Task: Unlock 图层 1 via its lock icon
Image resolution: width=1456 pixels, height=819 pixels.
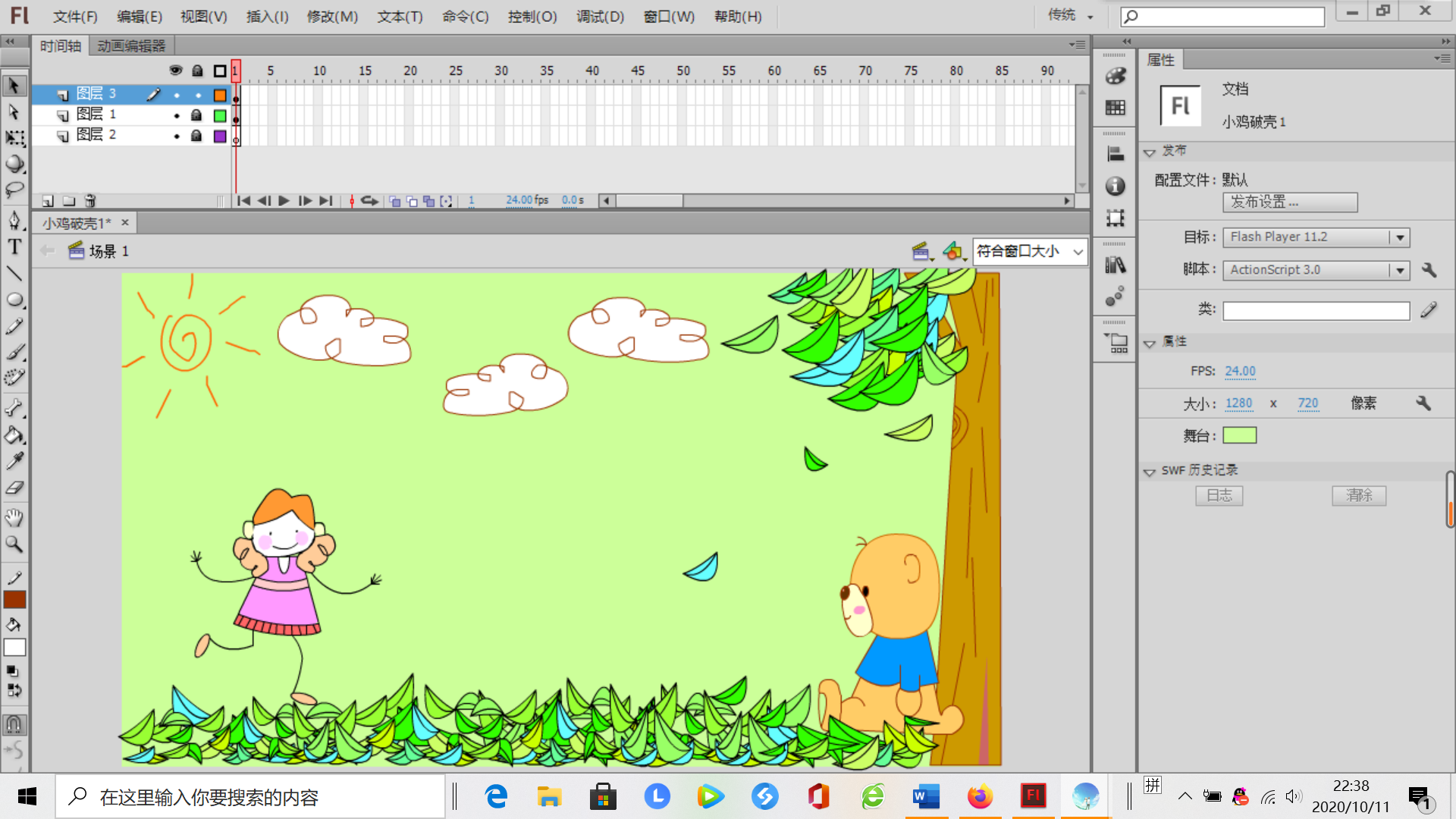Action: click(196, 115)
